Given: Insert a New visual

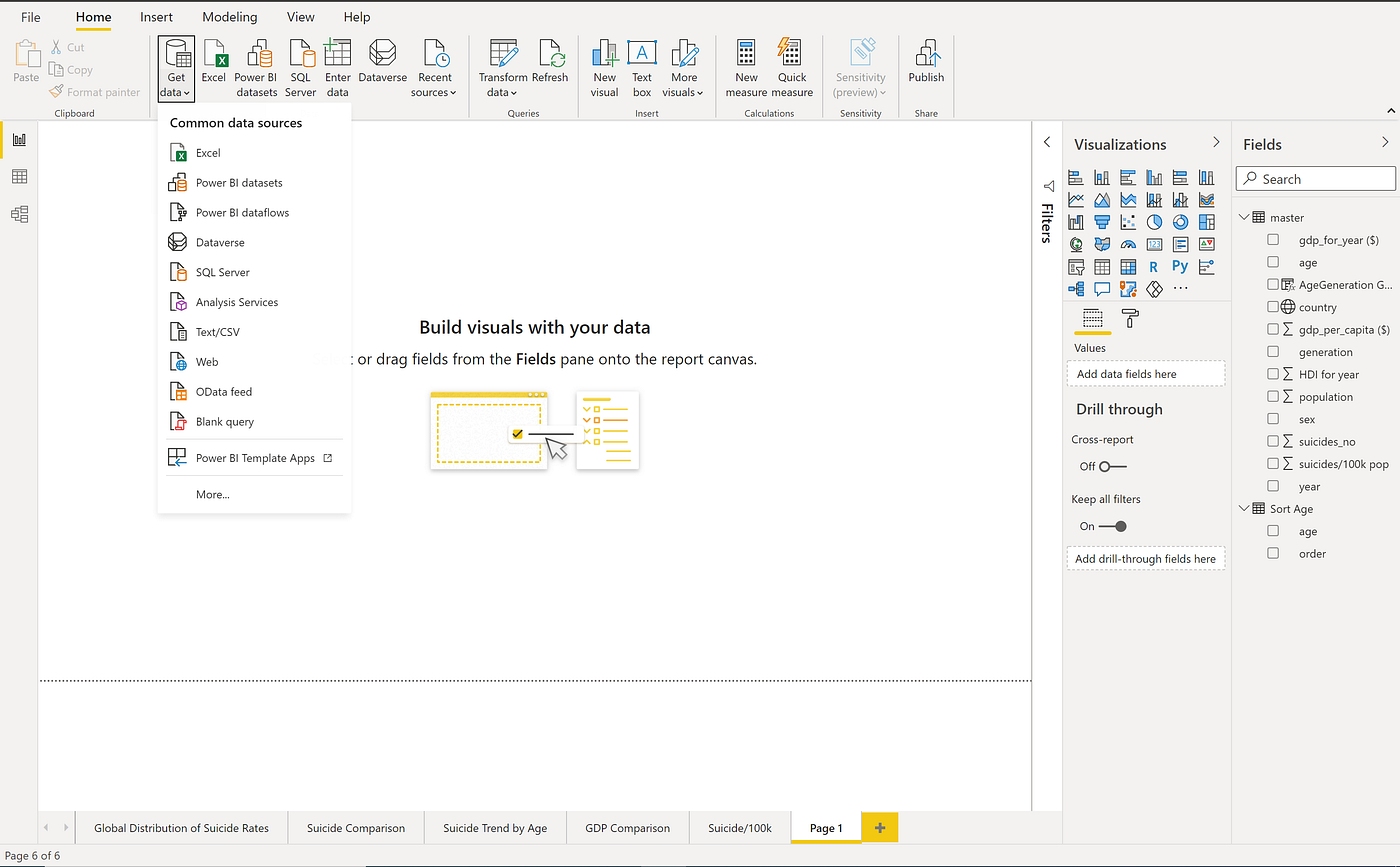Looking at the screenshot, I should point(605,67).
